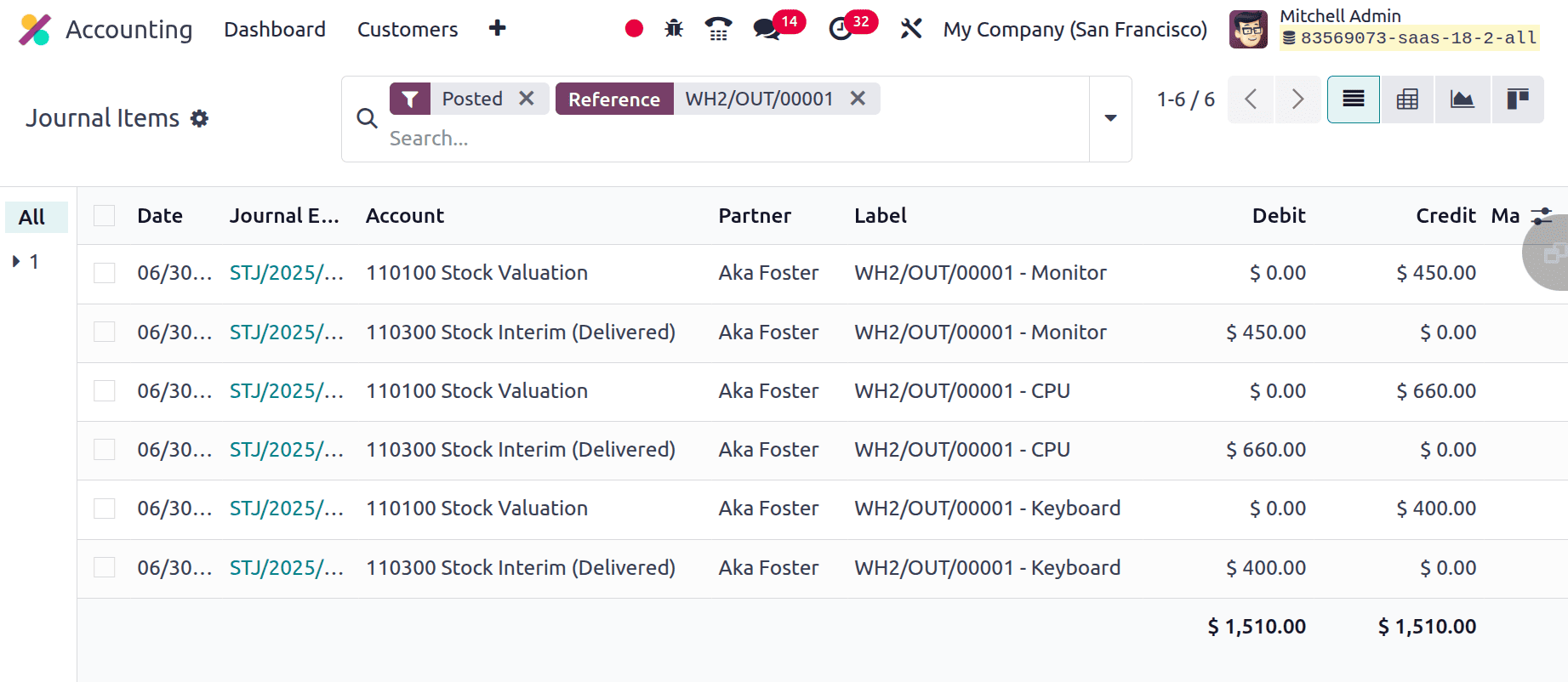Open messages with 14 unread badge
This screenshot has height=682, width=1568.
(x=778, y=26)
